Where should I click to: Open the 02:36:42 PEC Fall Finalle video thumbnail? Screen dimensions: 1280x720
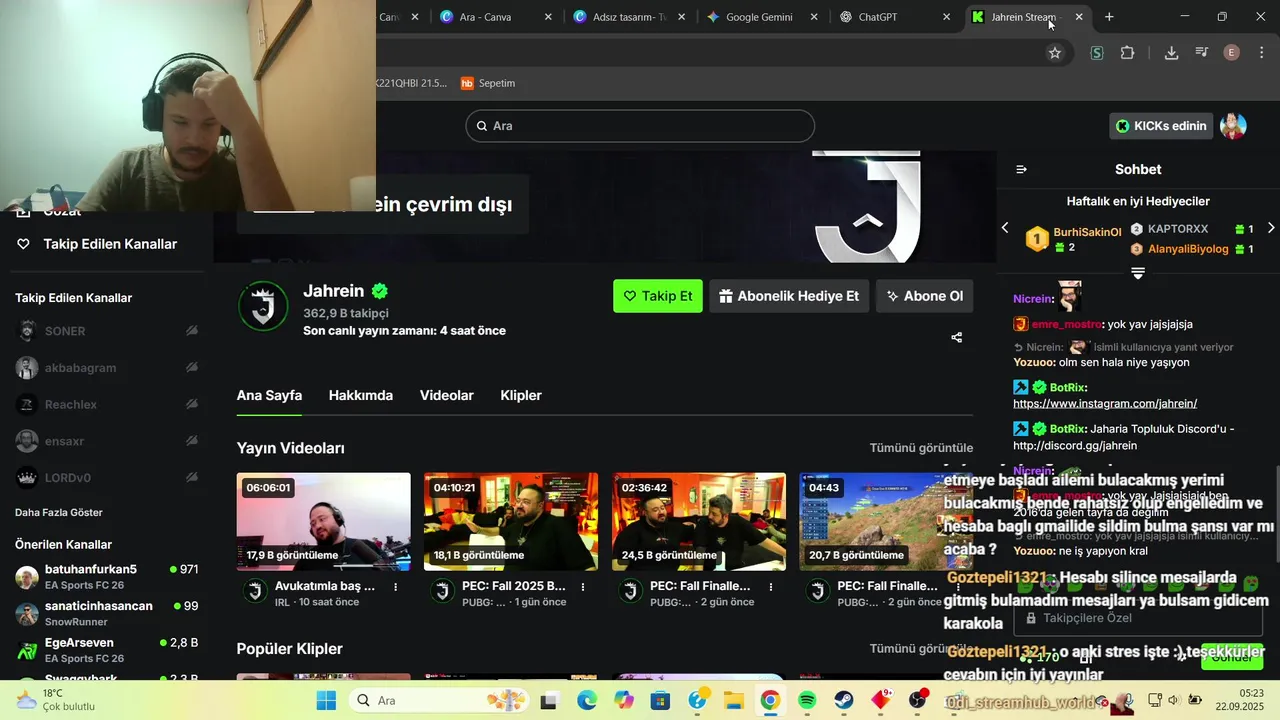pos(699,522)
